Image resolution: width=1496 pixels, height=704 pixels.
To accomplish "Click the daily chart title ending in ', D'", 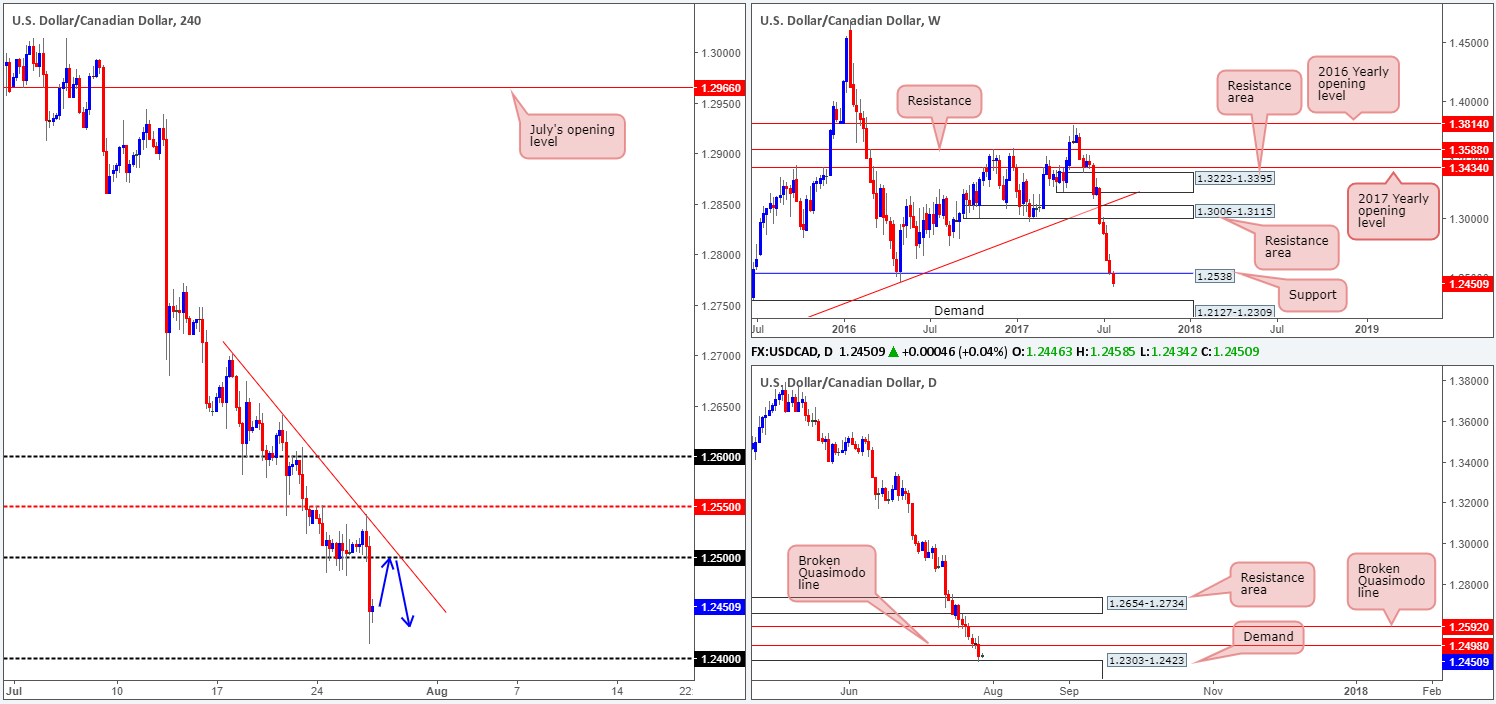I will point(849,382).
